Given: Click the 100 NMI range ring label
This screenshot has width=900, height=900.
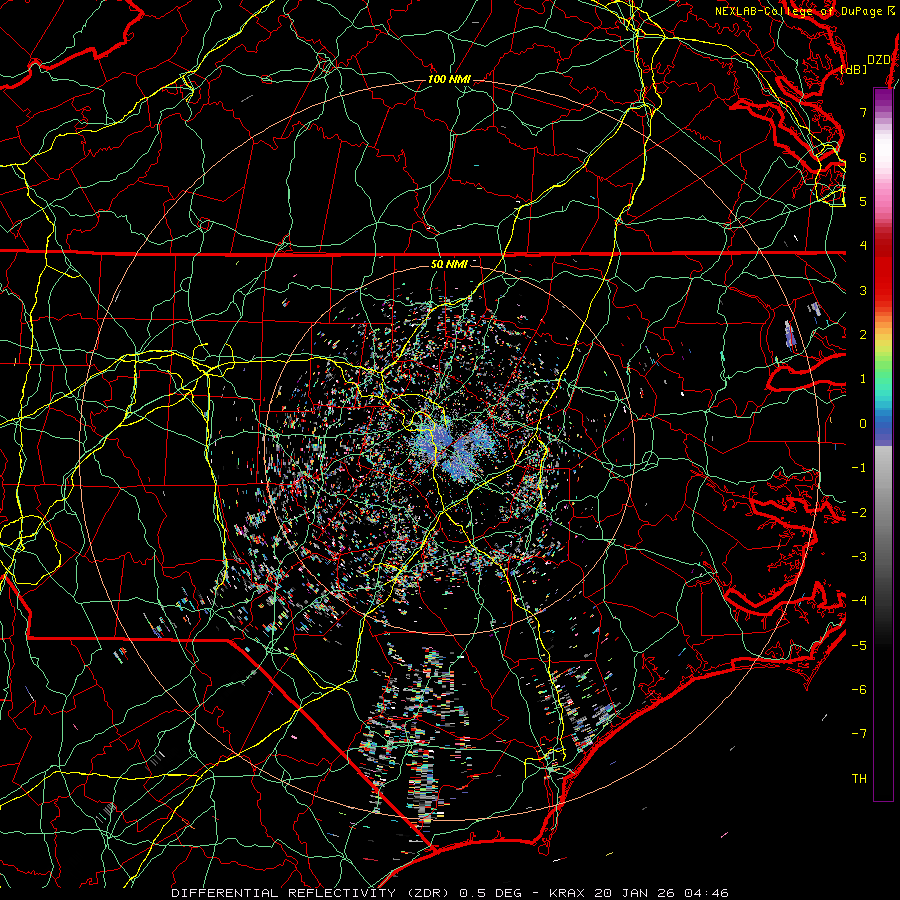Looking at the screenshot, I should point(449,79).
